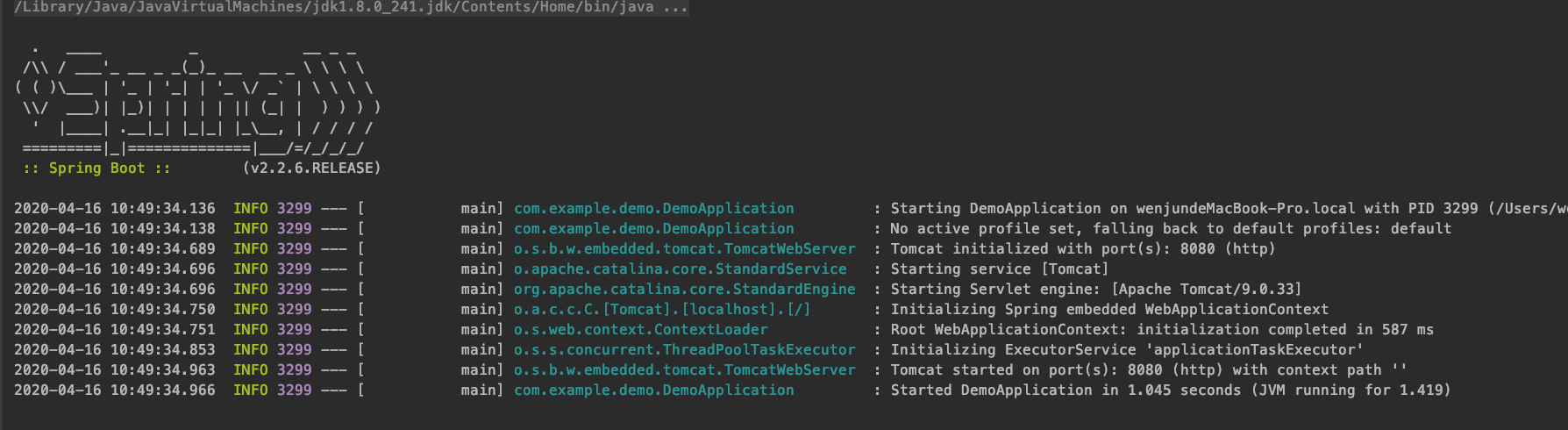Click timestamp '2020-04-16 10:49:34.963'

click(x=115, y=369)
